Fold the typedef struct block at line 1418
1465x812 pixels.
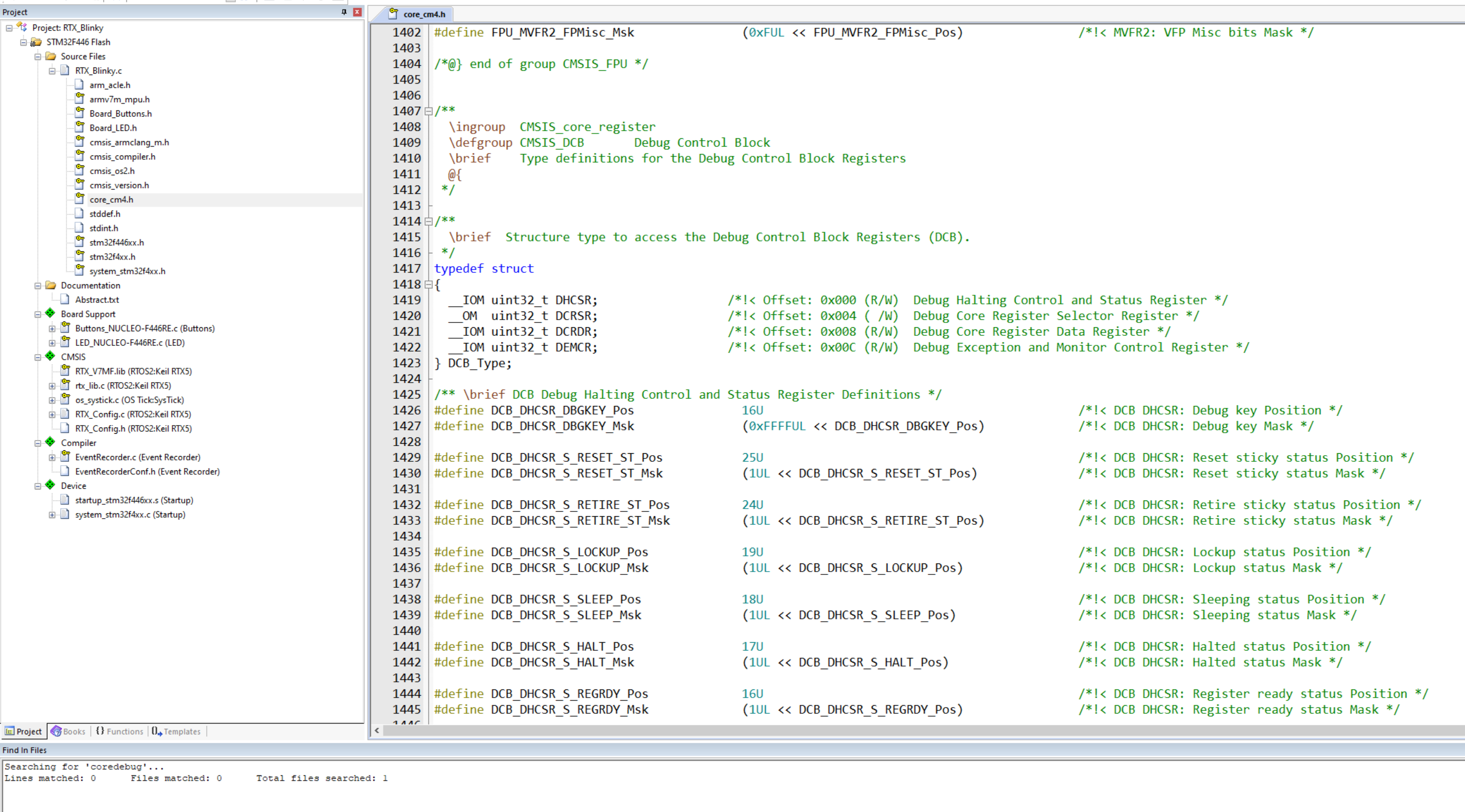[429, 284]
